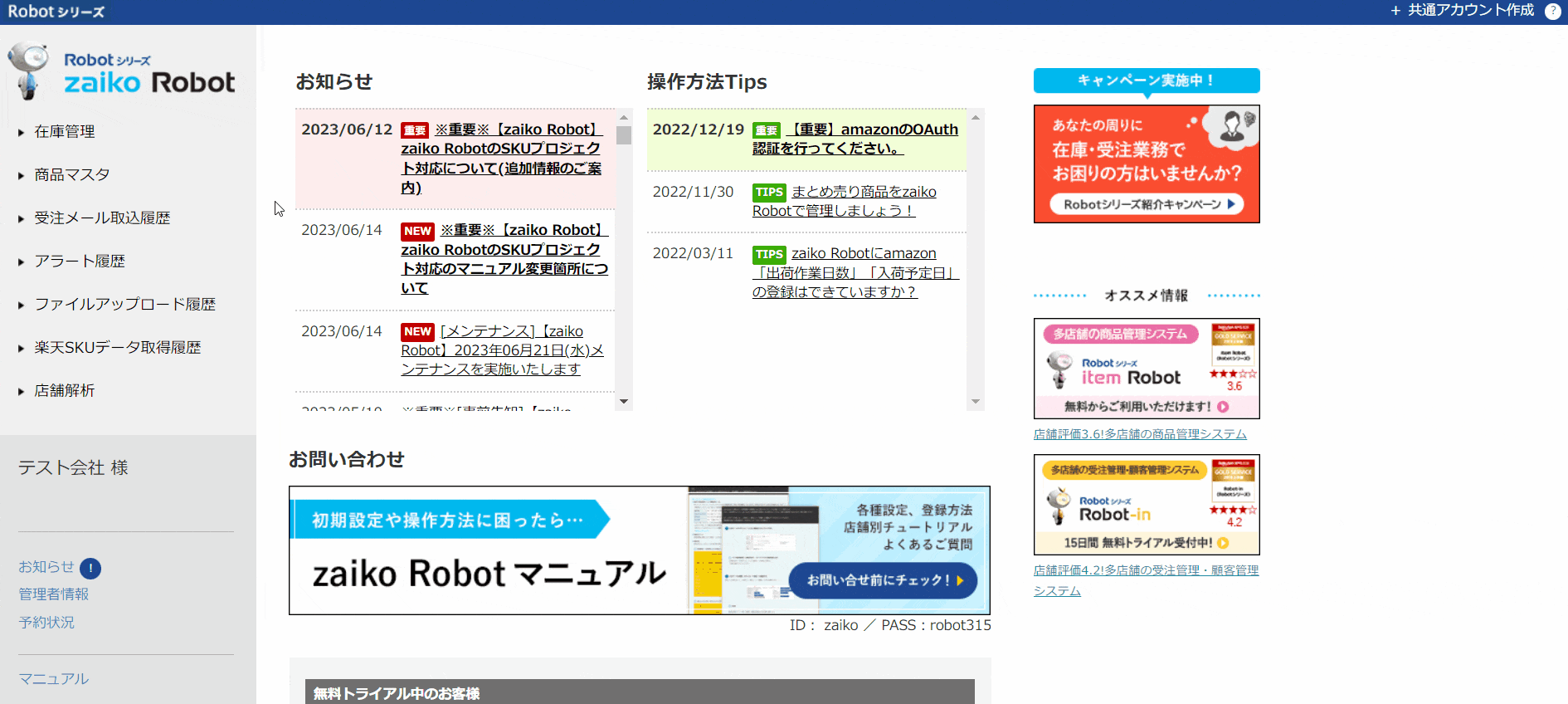Expand the 商品マスタ menu
The width and height of the screenshot is (1568, 704).
(64, 175)
